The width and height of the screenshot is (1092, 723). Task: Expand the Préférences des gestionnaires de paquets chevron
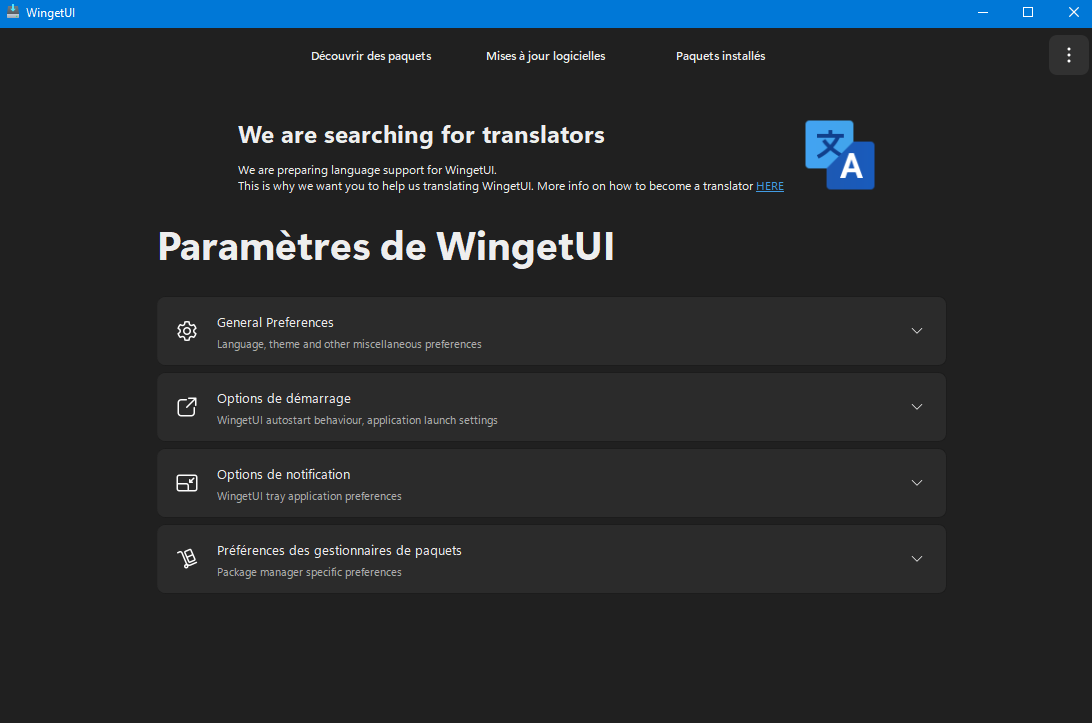click(916, 559)
